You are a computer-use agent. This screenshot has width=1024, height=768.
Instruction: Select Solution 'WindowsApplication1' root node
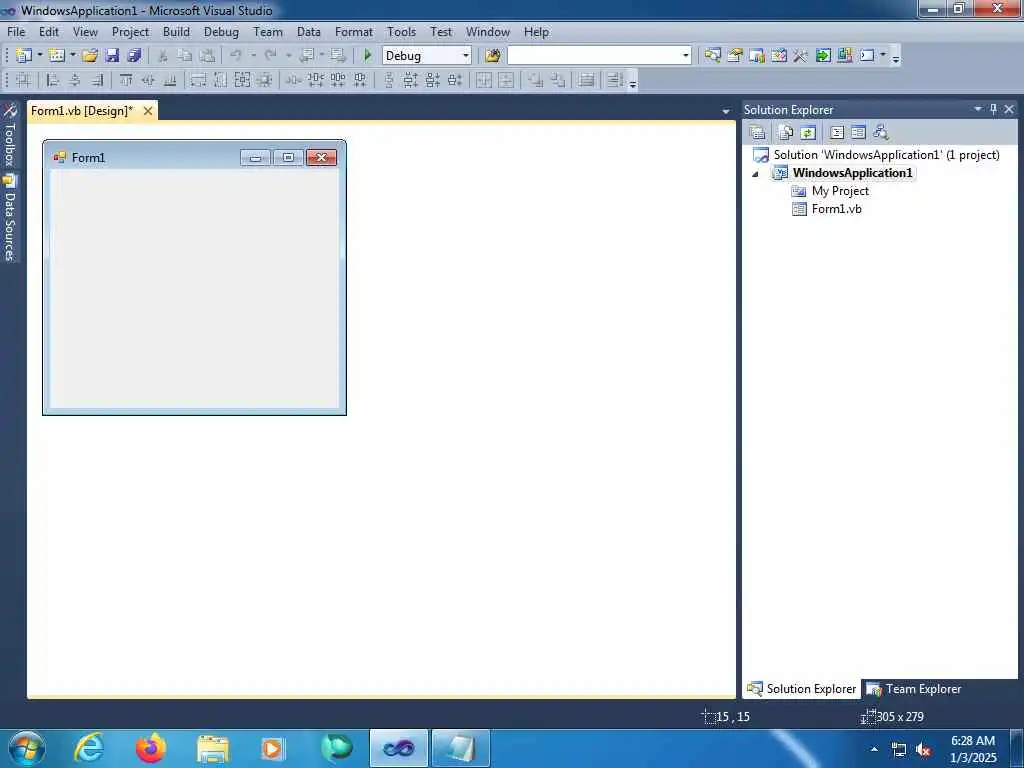(886, 155)
